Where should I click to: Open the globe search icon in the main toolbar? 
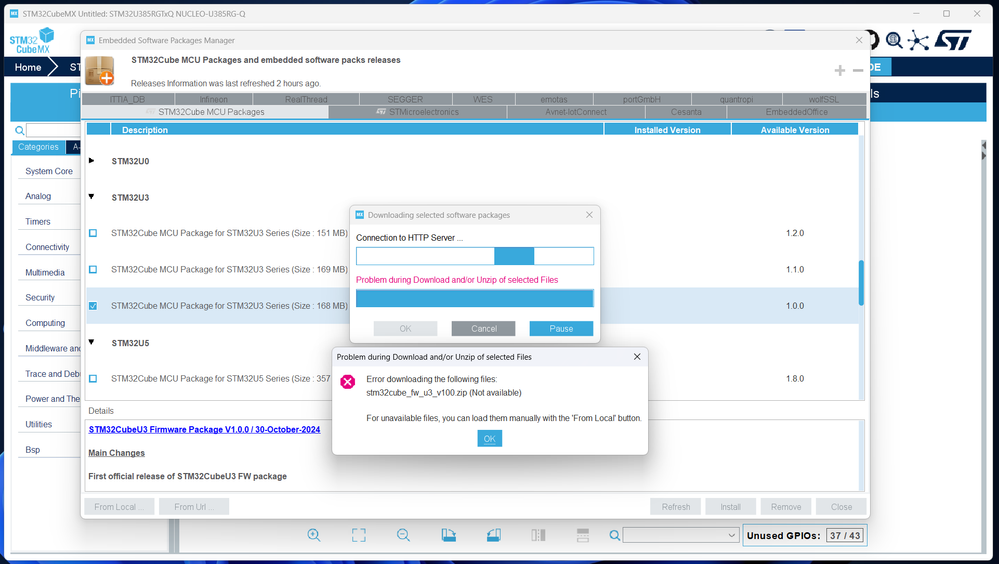tap(894, 41)
